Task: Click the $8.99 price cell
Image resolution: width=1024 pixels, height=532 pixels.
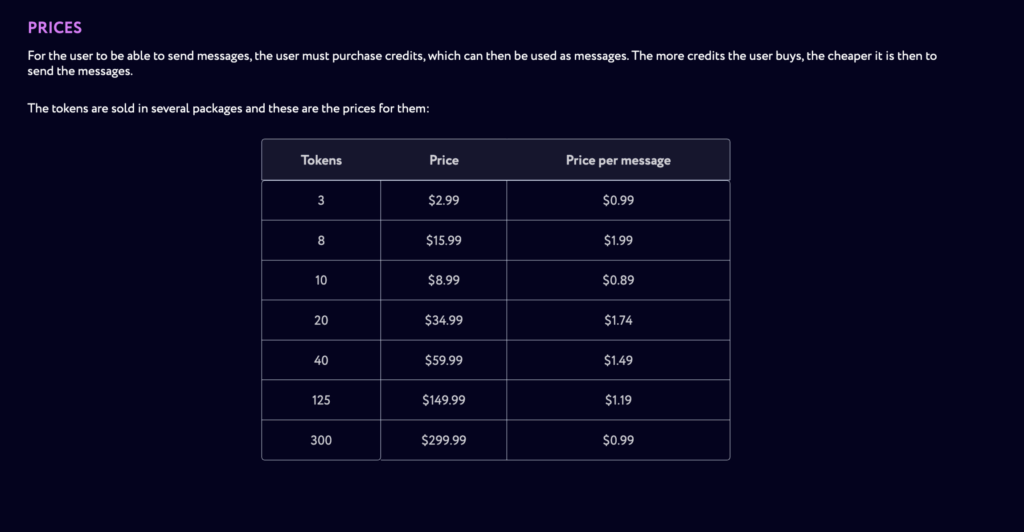Action: point(443,280)
